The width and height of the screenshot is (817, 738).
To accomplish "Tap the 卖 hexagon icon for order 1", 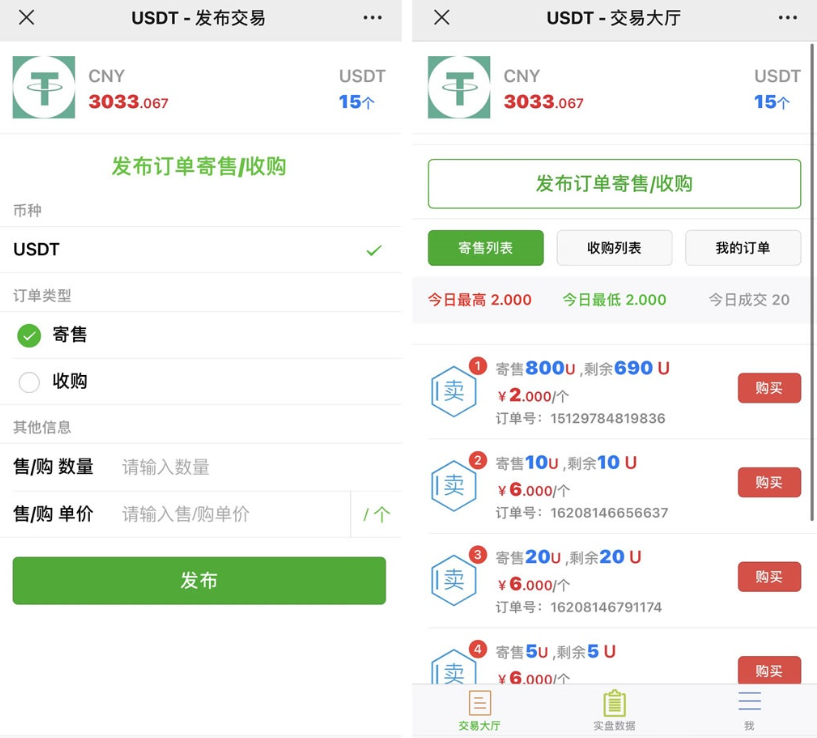I will [454, 391].
